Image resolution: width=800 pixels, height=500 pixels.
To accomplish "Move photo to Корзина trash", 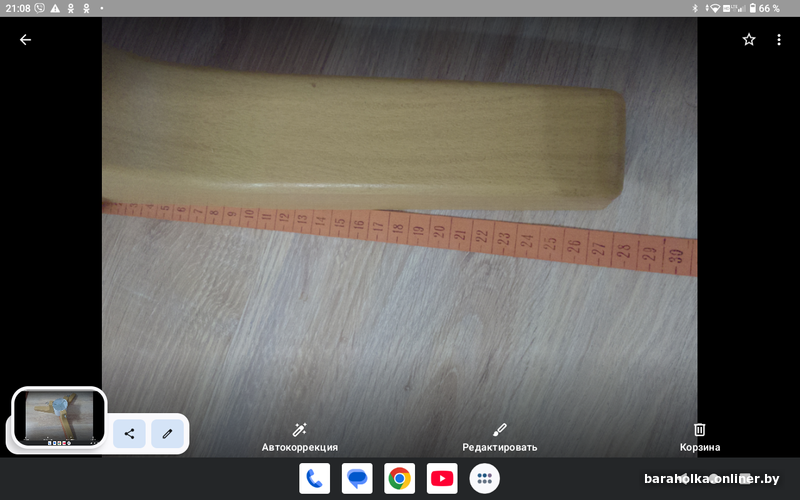I will pos(699,438).
